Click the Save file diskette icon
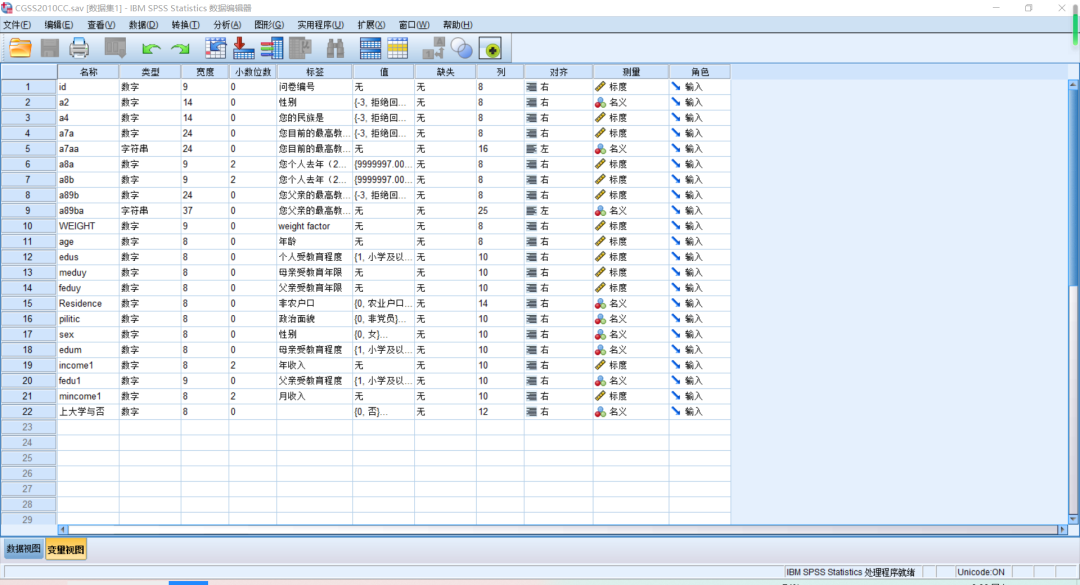The image size is (1080, 585). [50, 48]
